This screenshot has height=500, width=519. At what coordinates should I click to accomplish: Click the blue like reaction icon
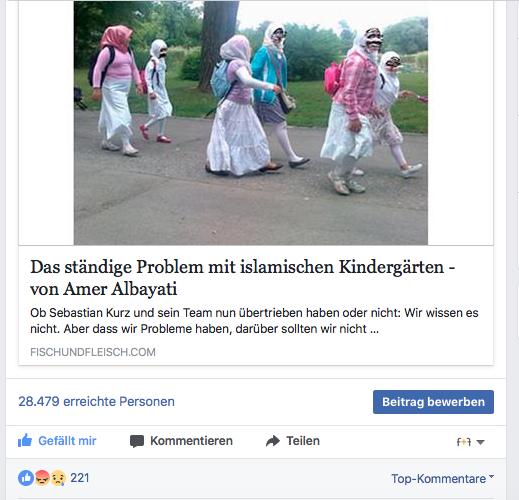tap(26, 478)
